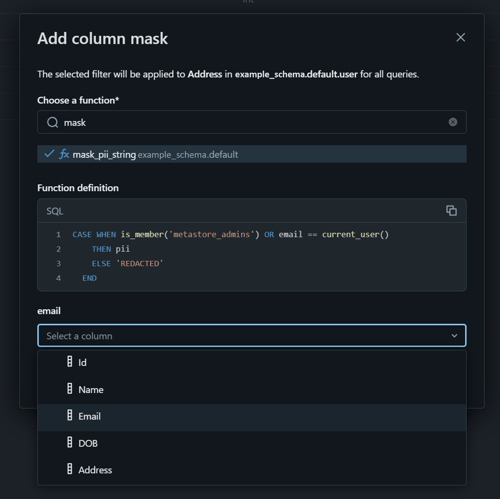Click the column icon beside Name
Viewport: 500px width, 499px height.
(x=70, y=388)
